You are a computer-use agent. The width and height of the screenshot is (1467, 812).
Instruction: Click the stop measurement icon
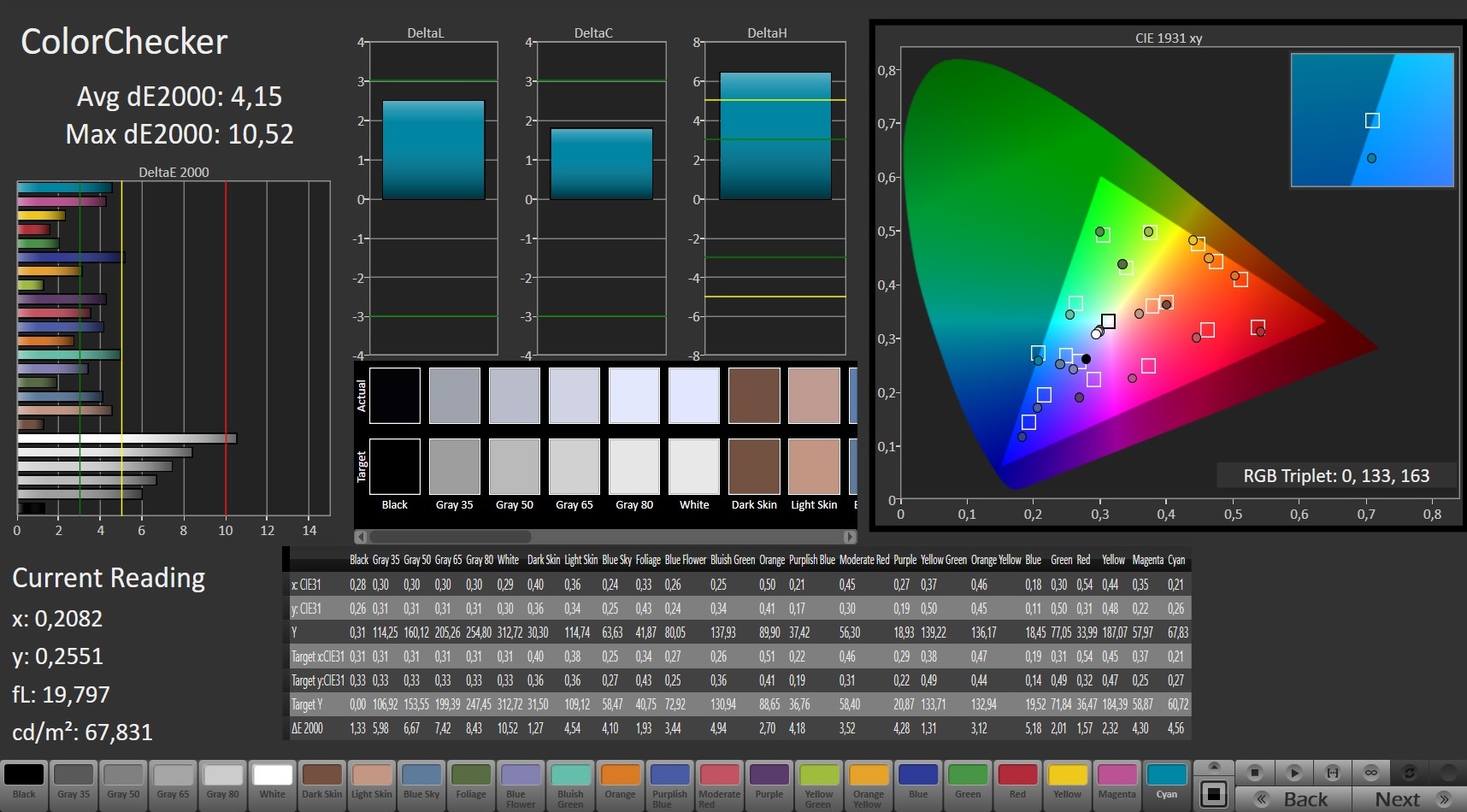[1255, 773]
